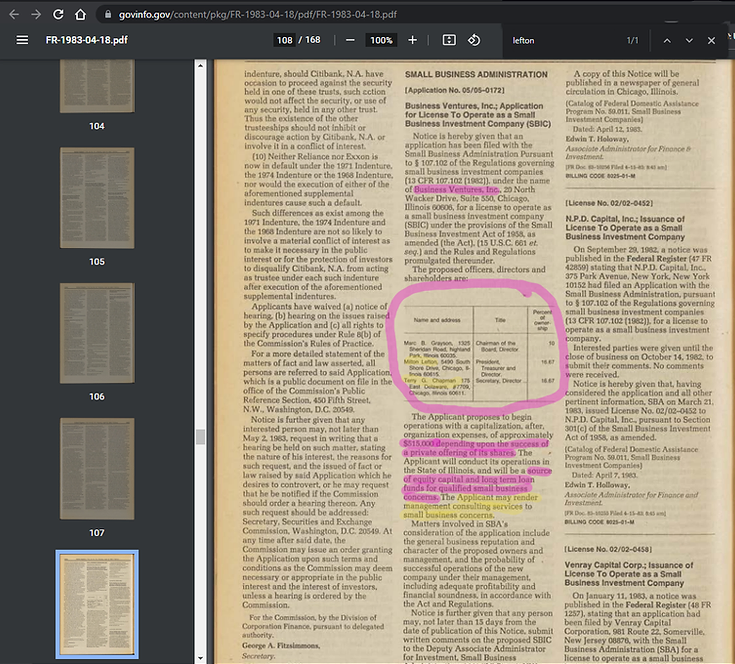Image resolution: width=735 pixels, height=664 pixels.
Task: Go forward using browser forward arrow
Action: [36, 15]
